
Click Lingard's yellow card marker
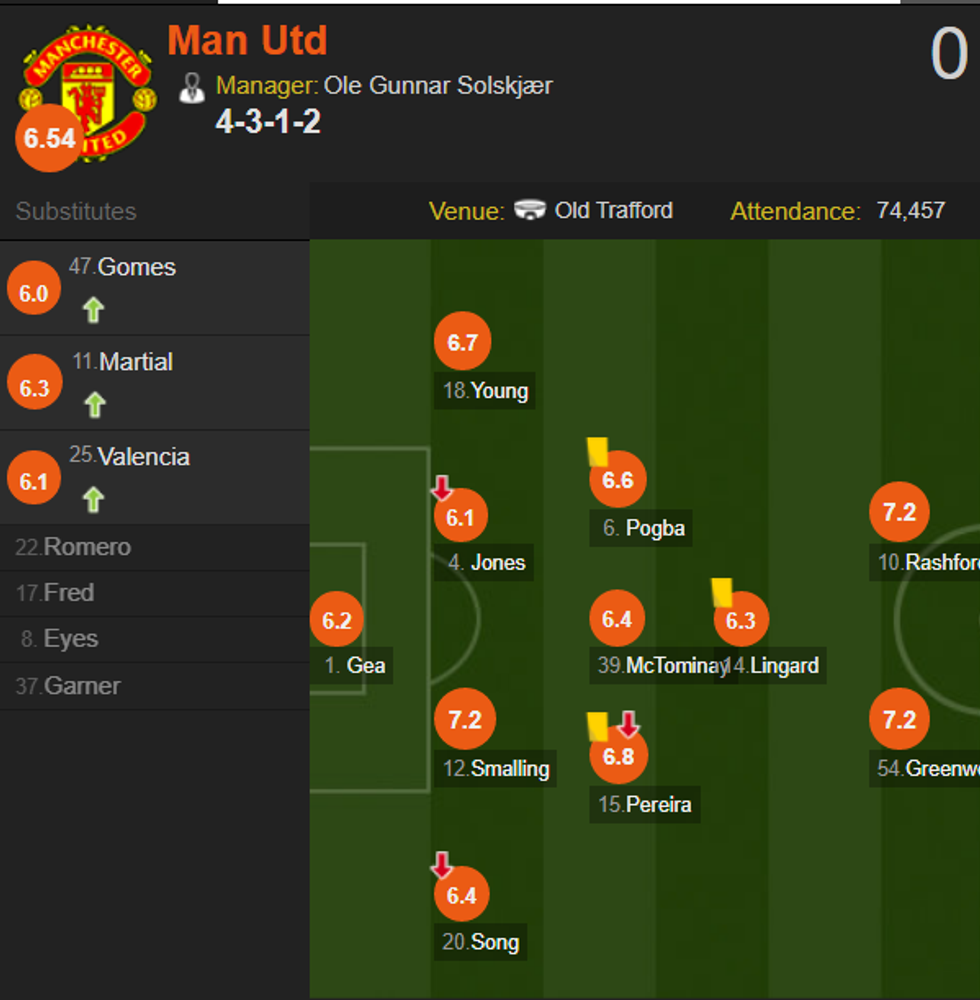click(x=723, y=591)
